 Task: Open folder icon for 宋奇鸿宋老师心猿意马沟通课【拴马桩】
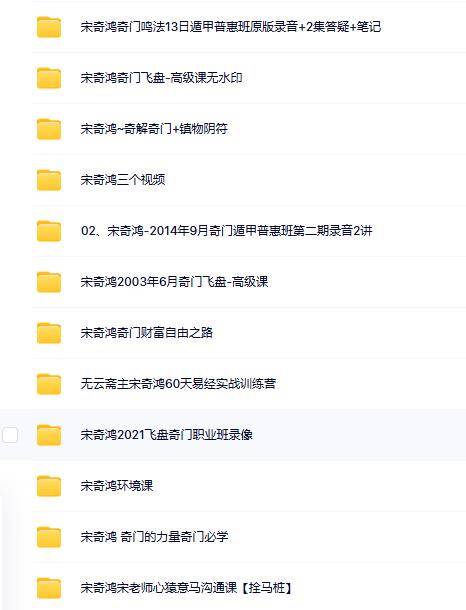click(49, 588)
